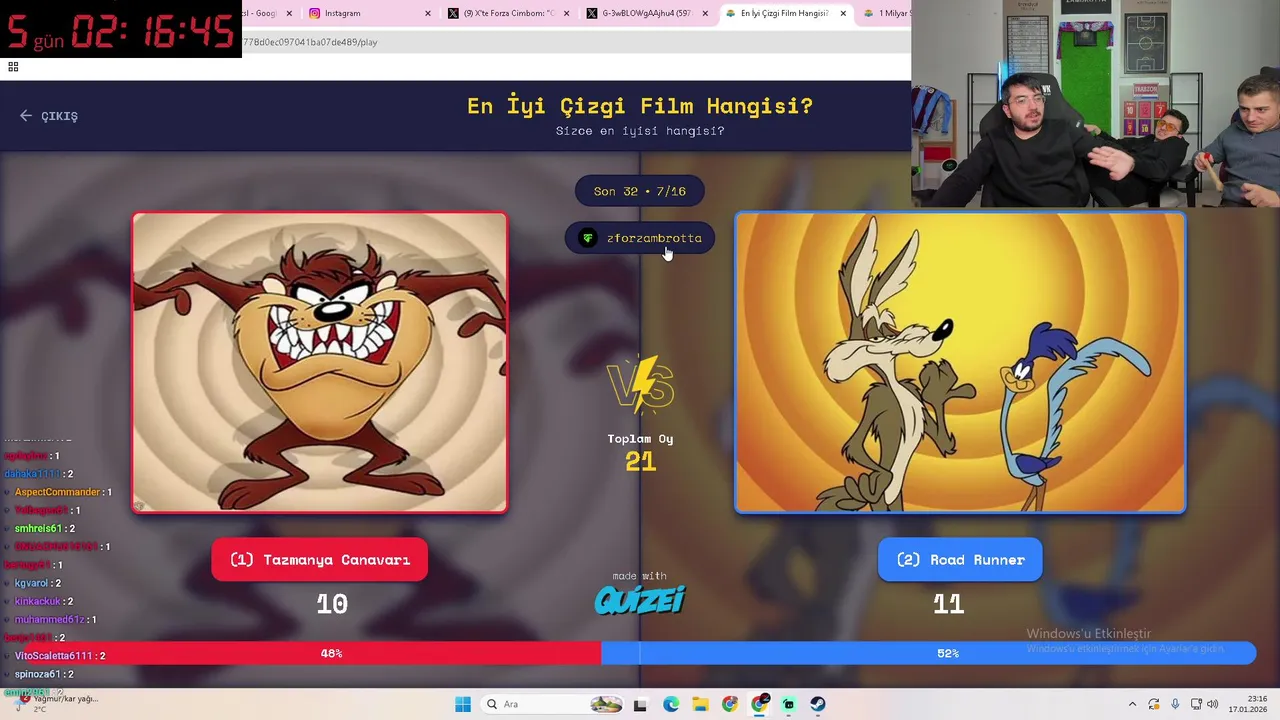Click chat user AspectCommander
Screen dimensions: 1280x720
[57, 492]
